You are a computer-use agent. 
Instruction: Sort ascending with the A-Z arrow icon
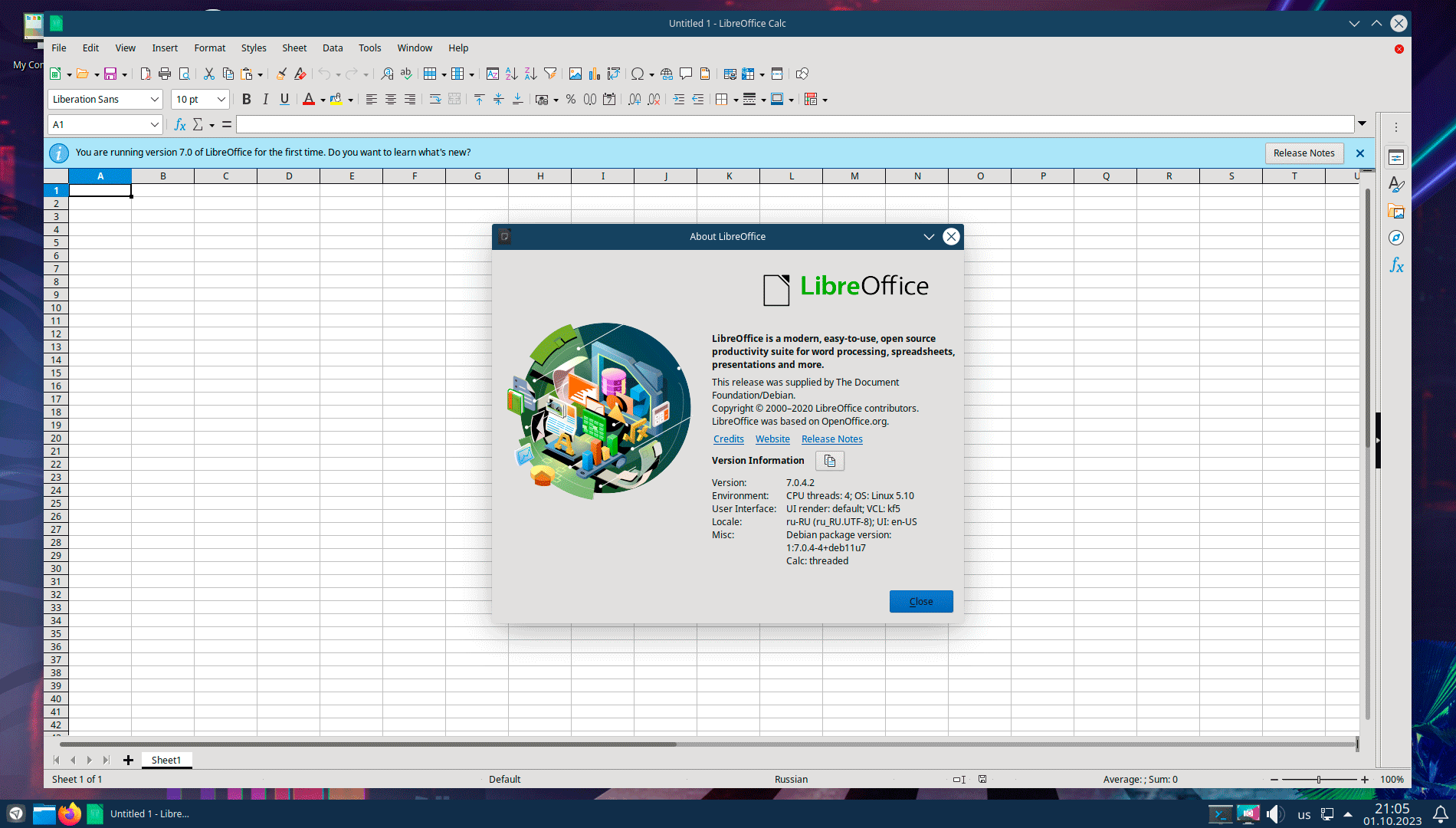pyautogui.click(x=512, y=74)
